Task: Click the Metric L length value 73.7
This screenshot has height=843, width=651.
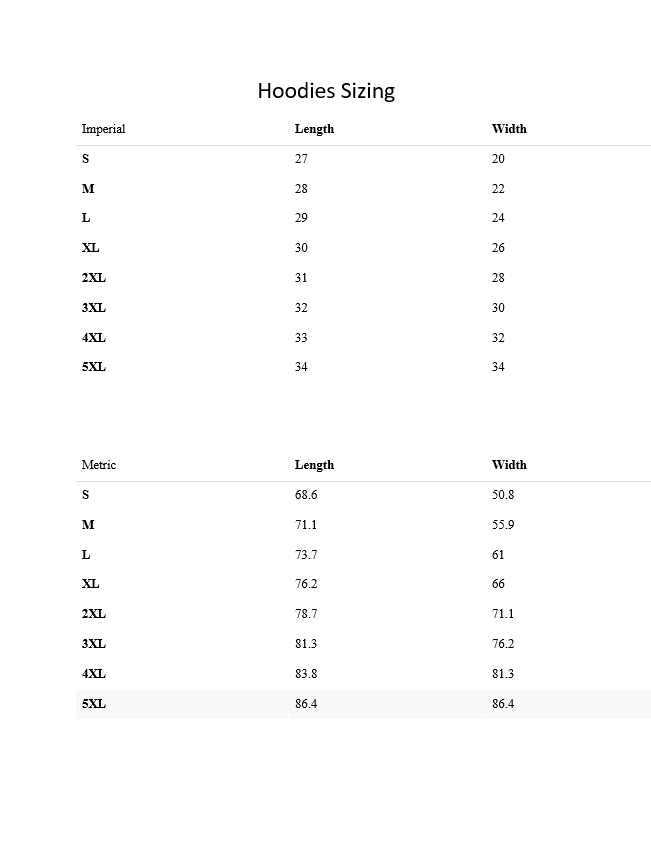Action: [x=306, y=555]
